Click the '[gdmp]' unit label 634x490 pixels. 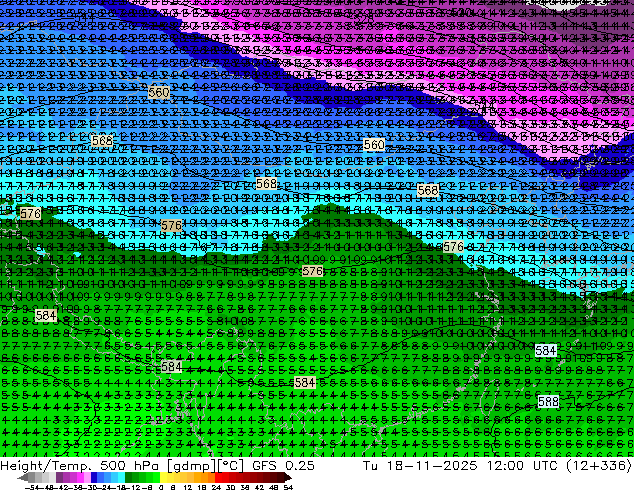[192, 466]
